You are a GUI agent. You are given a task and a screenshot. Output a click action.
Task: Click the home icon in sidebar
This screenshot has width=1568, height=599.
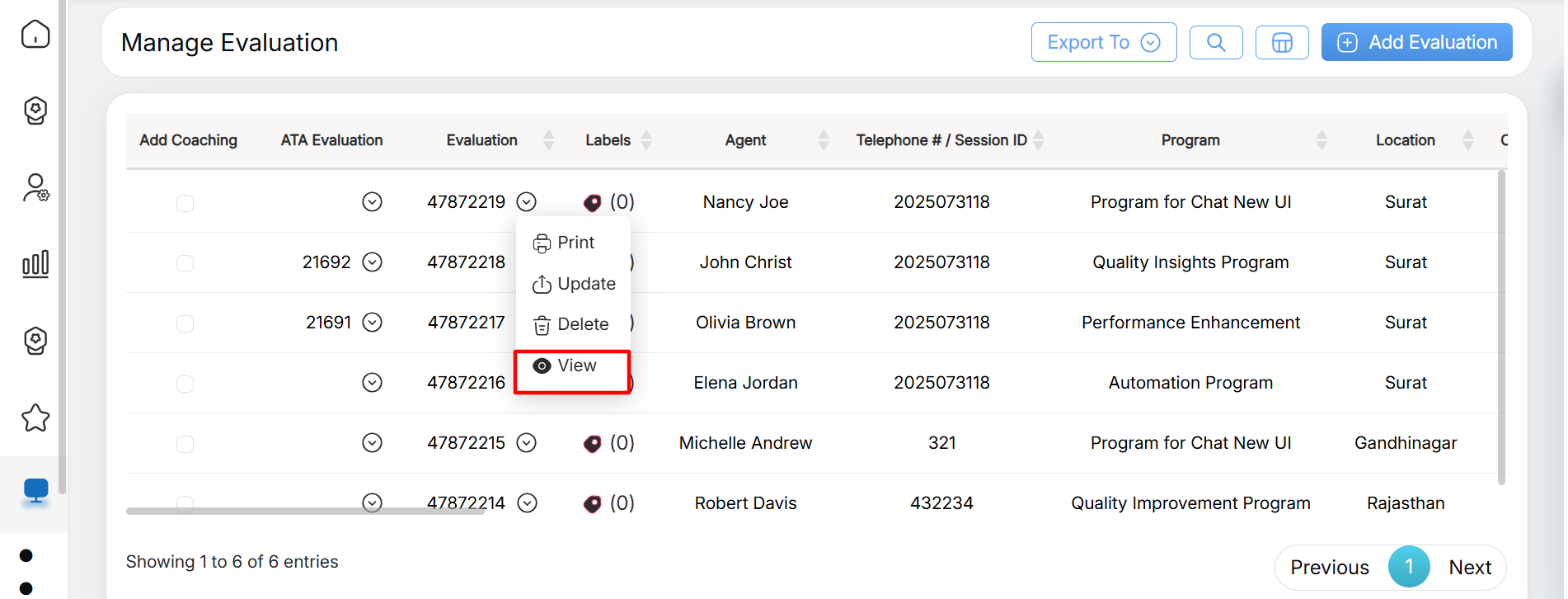point(35,35)
